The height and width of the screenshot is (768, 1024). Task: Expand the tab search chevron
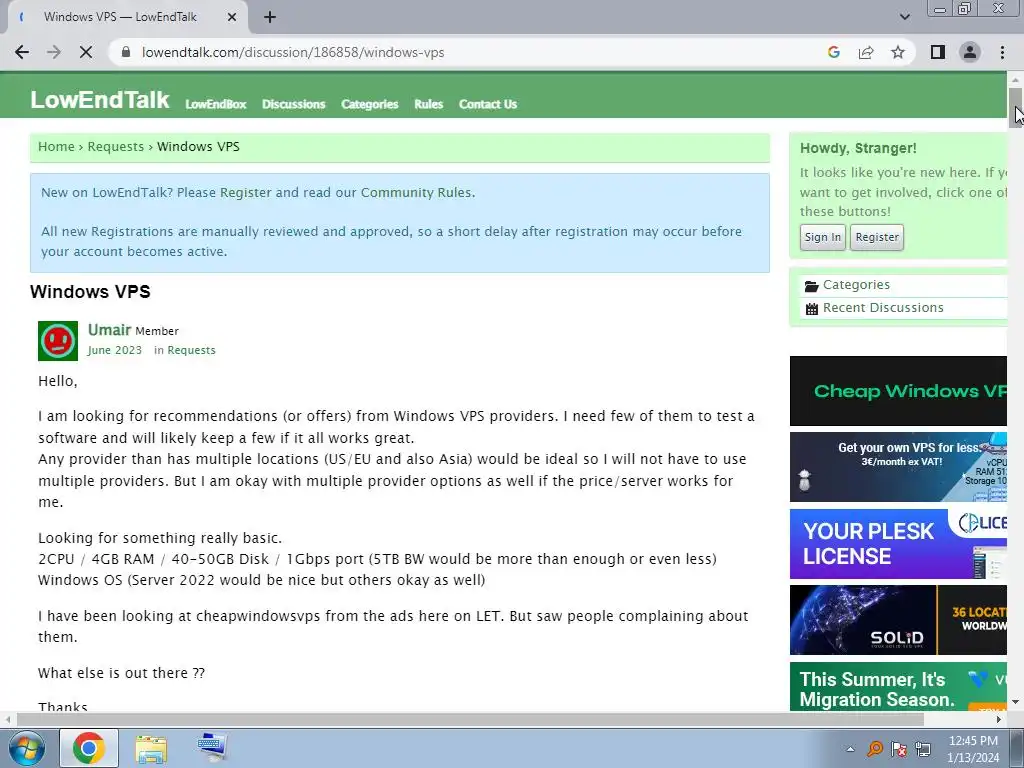pyautogui.click(x=904, y=17)
